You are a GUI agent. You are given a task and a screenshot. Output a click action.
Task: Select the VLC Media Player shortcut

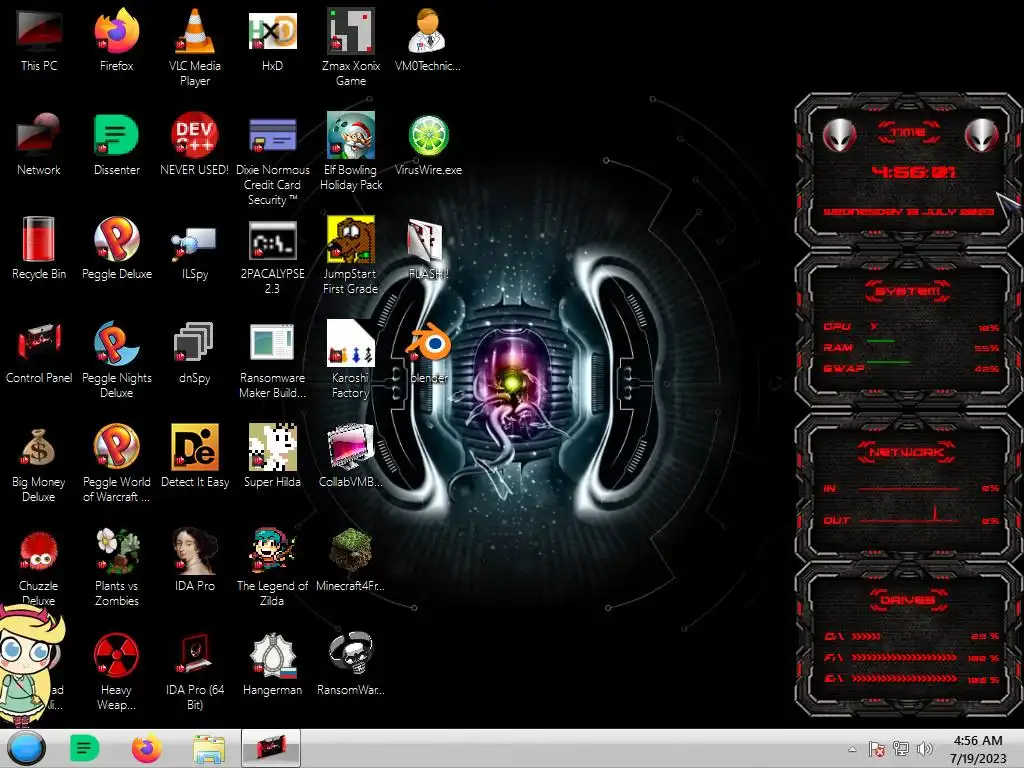tap(195, 47)
